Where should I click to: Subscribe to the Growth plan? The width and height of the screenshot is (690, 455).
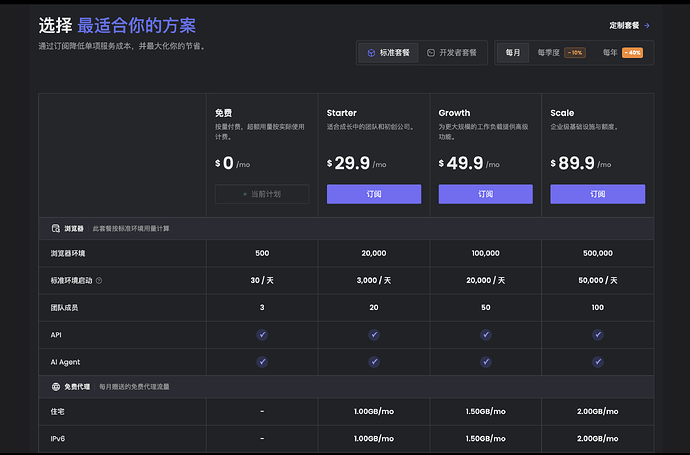point(485,194)
